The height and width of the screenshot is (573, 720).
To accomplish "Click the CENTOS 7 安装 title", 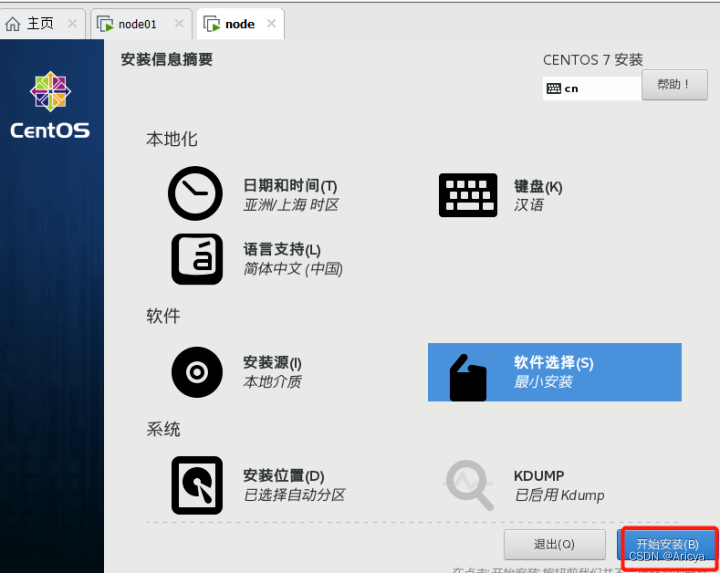I will click(x=593, y=60).
